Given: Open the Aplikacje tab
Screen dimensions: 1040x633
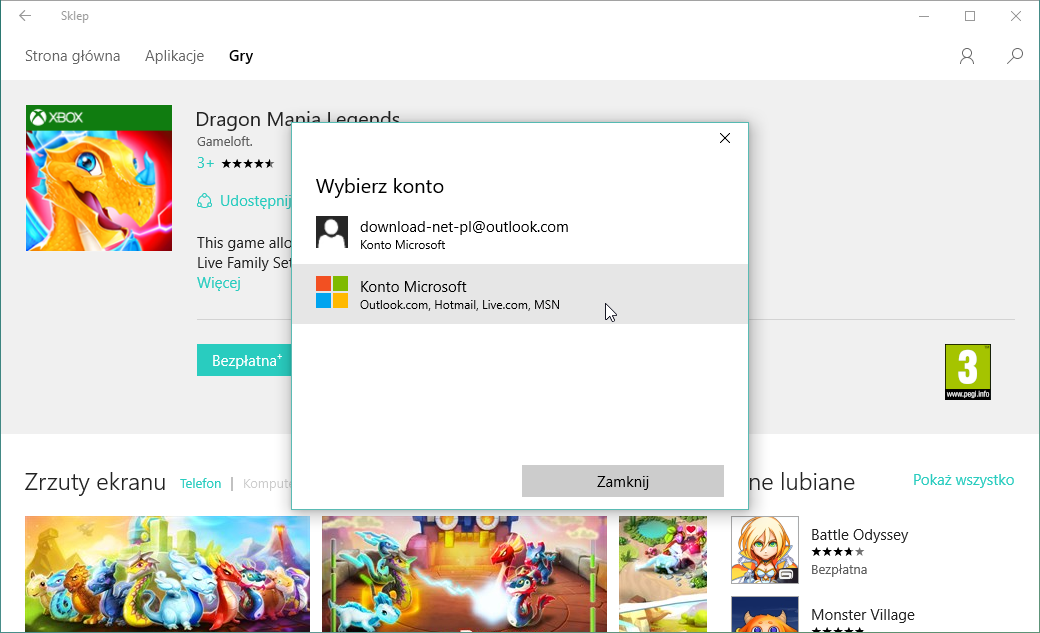Looking at the screenshot, I should click(174, 56).
